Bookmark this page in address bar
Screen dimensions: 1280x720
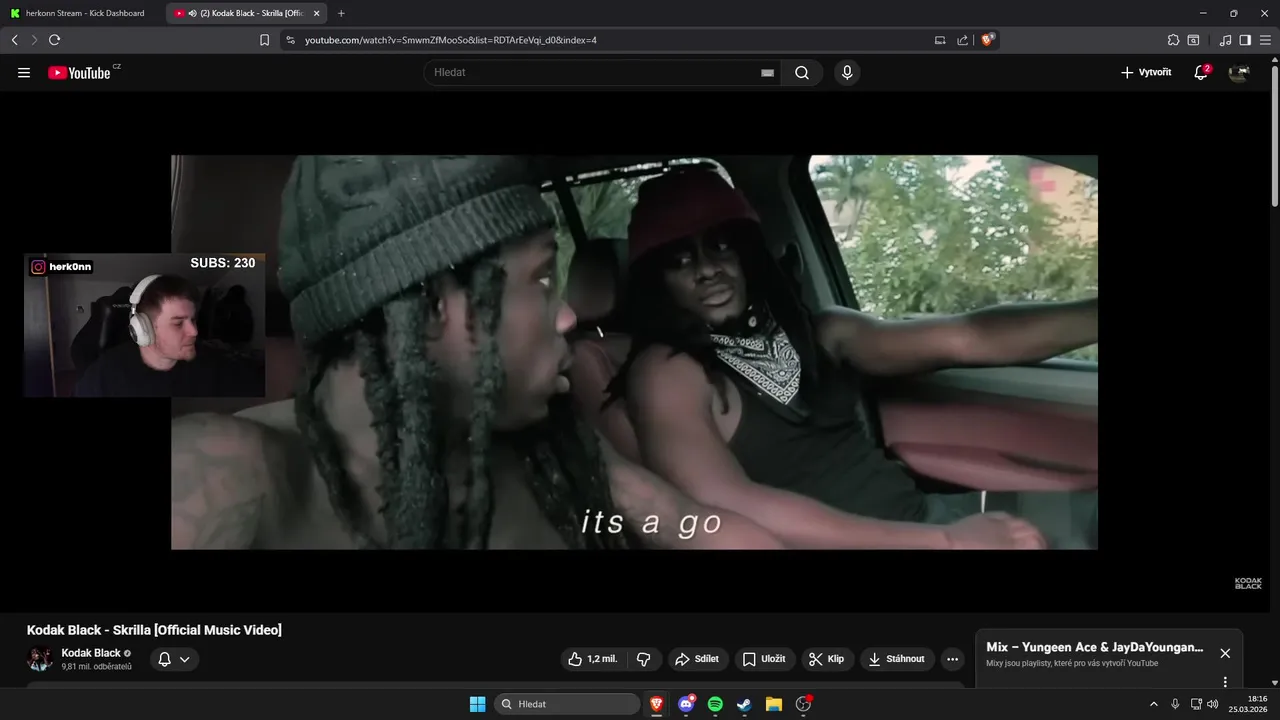(x=264, y=40)
